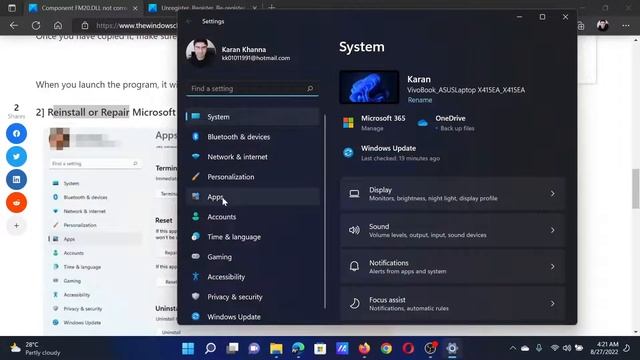This screenshot has width=640, height=360.
Task: Open Time & language settings
Action: [x=252, y=237]
